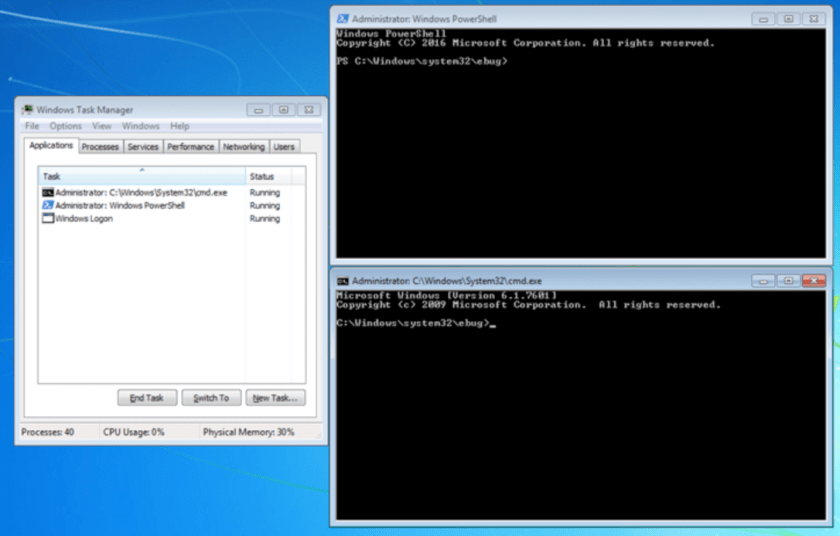Switch to the Services tab
The image size is (840, 536).
143,147
